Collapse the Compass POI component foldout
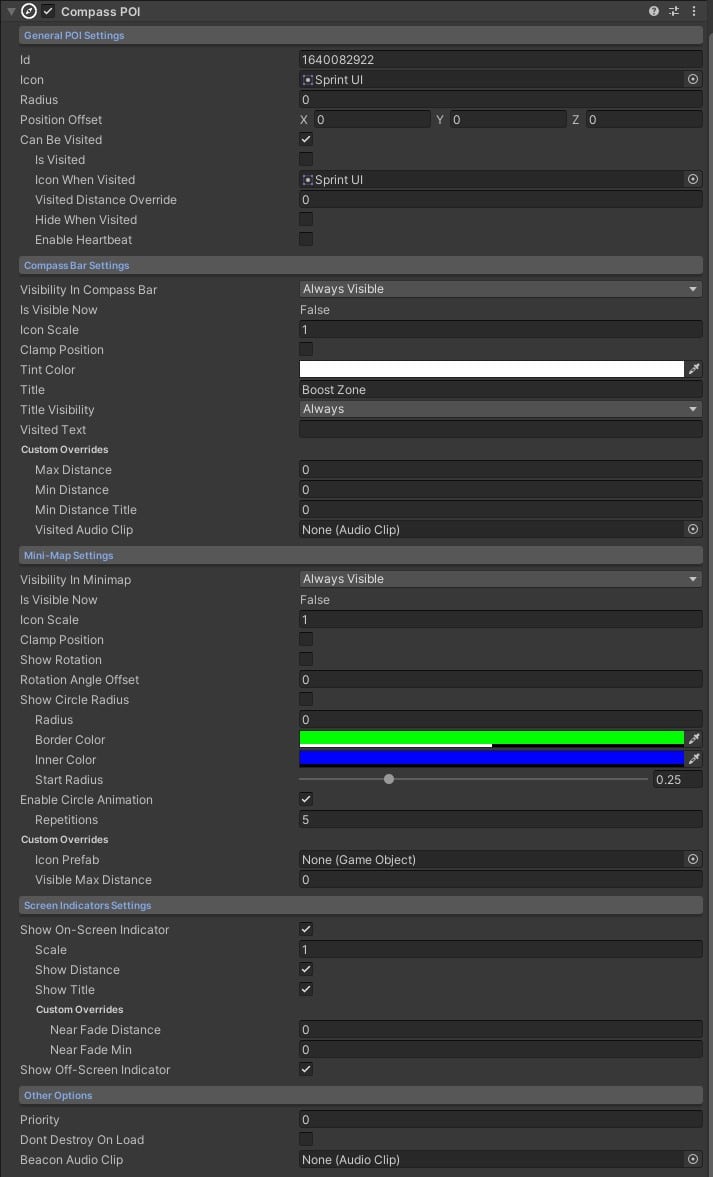The width and height of the screenshot is (713, 1177). 9,11
